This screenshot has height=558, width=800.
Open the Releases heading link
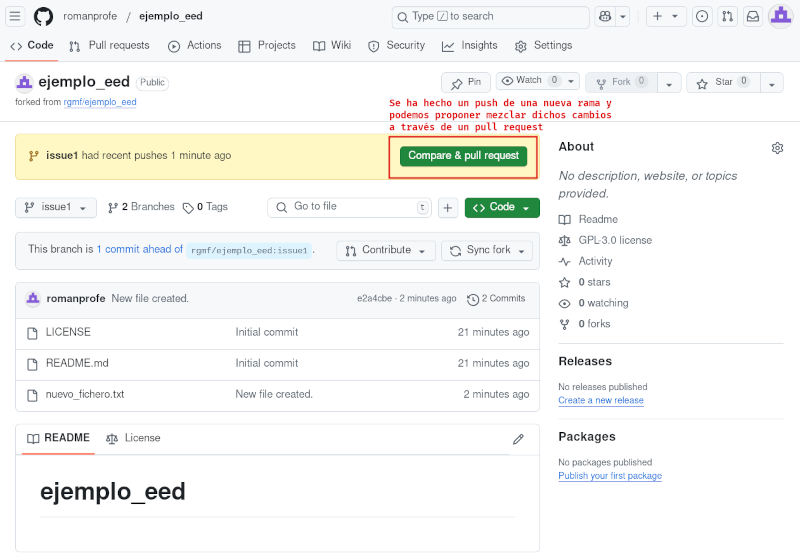[585, 361]
